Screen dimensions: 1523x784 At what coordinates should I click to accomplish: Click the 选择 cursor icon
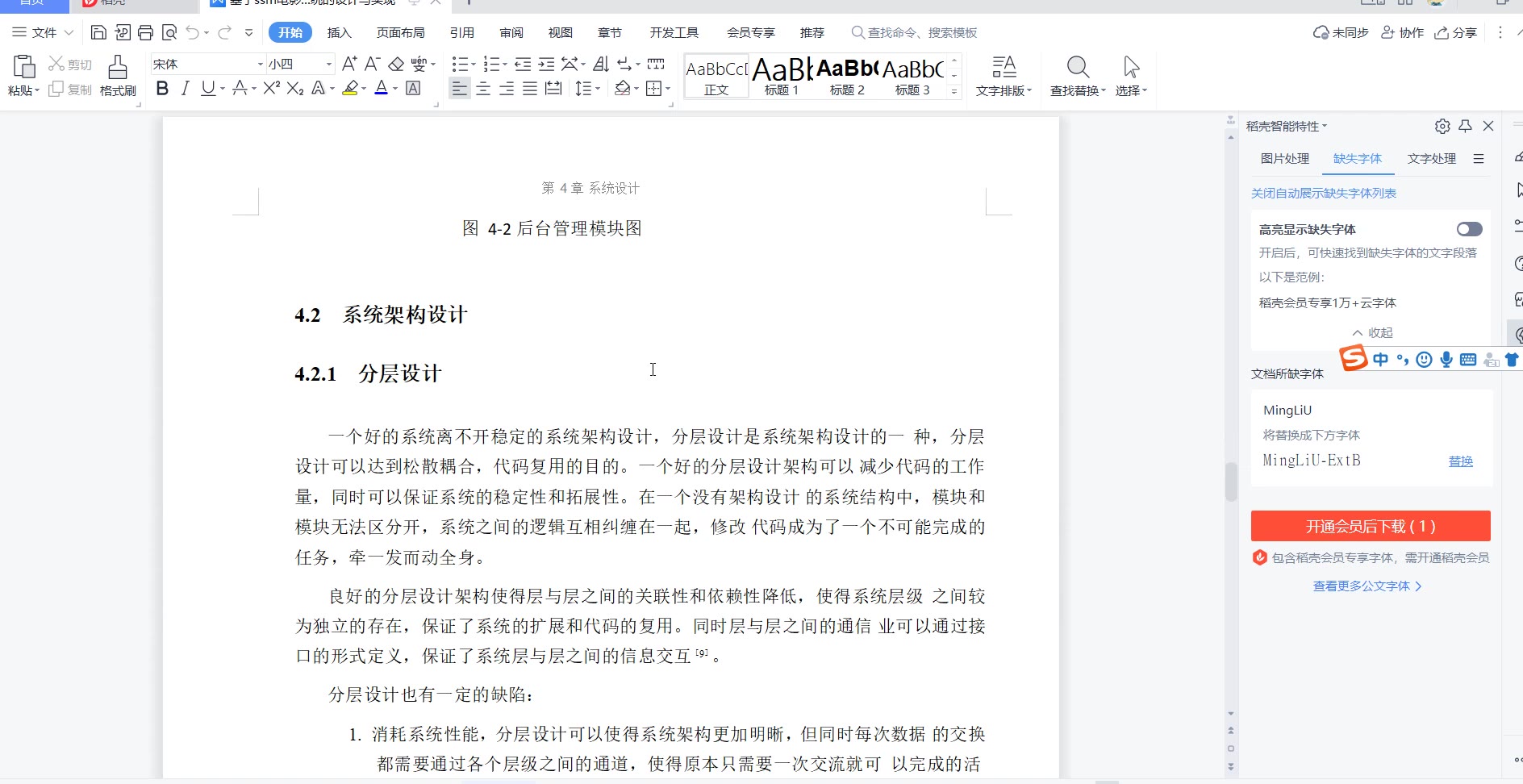(x=1131, y=66)
